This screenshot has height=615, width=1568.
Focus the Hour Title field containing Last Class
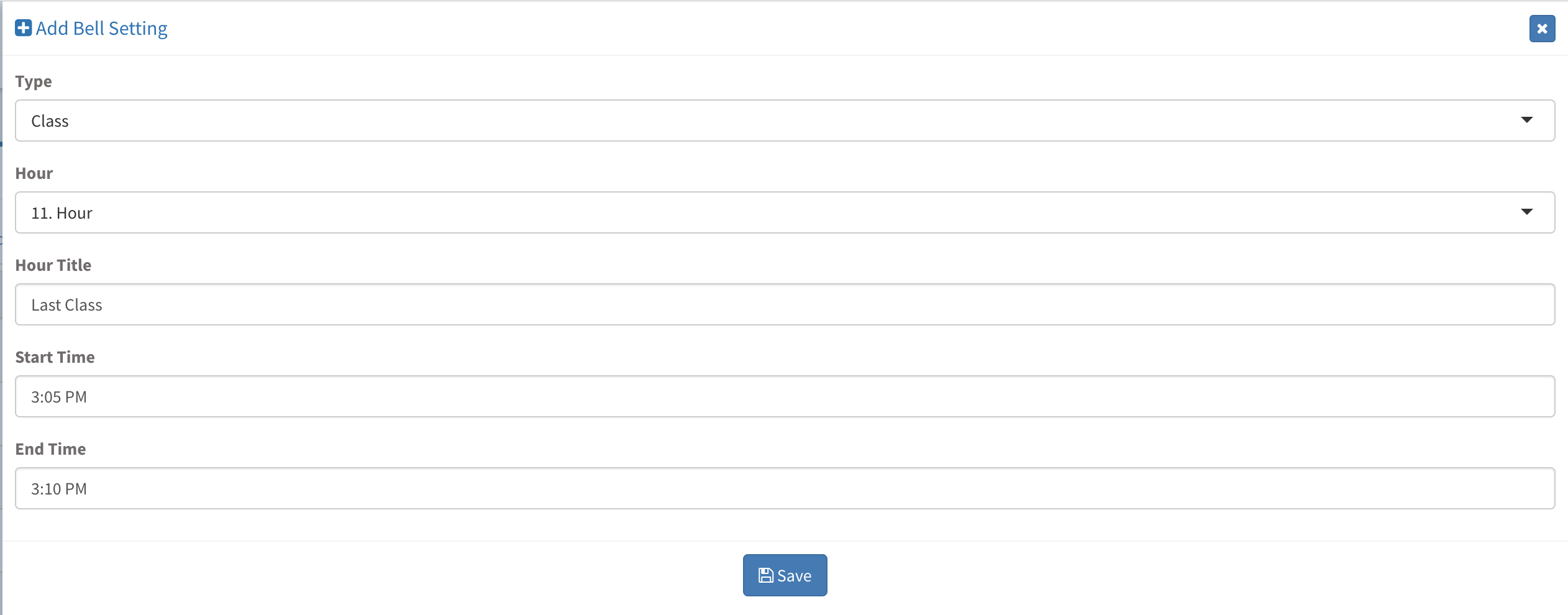click(x=785, y=304)
